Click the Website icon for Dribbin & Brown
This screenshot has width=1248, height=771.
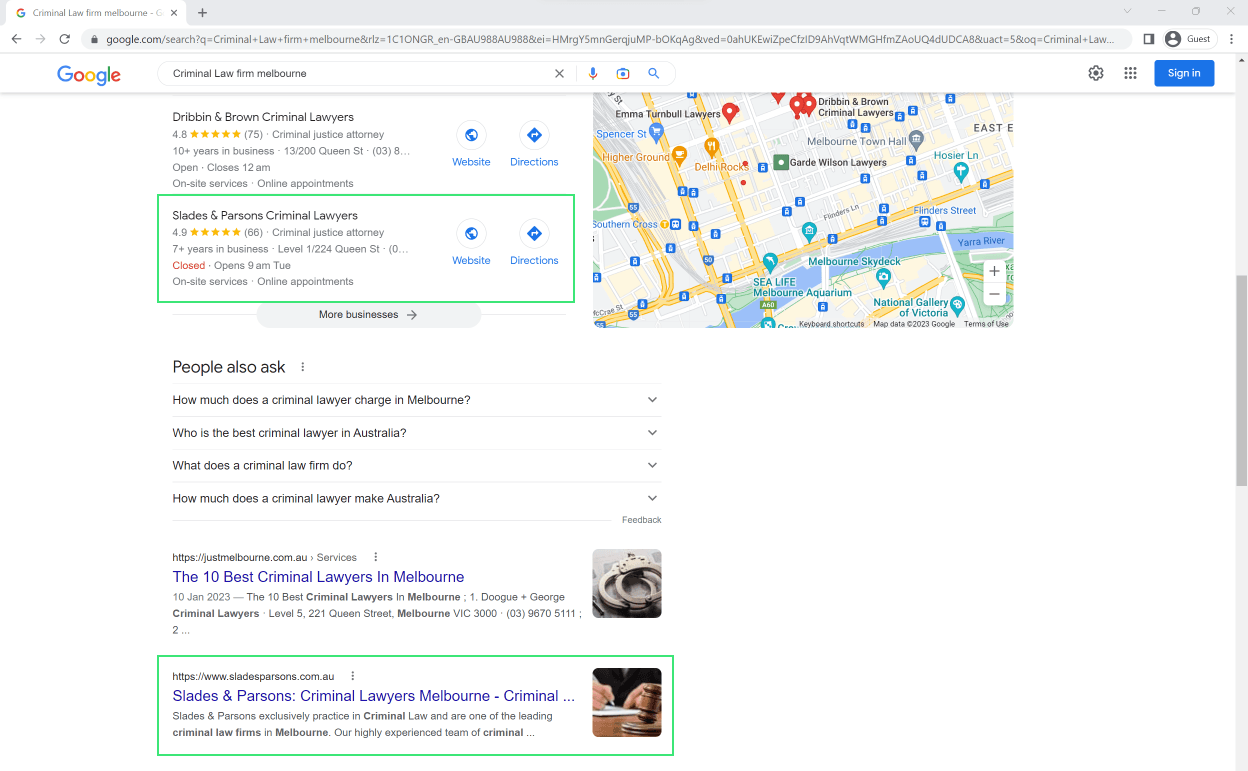471,134
